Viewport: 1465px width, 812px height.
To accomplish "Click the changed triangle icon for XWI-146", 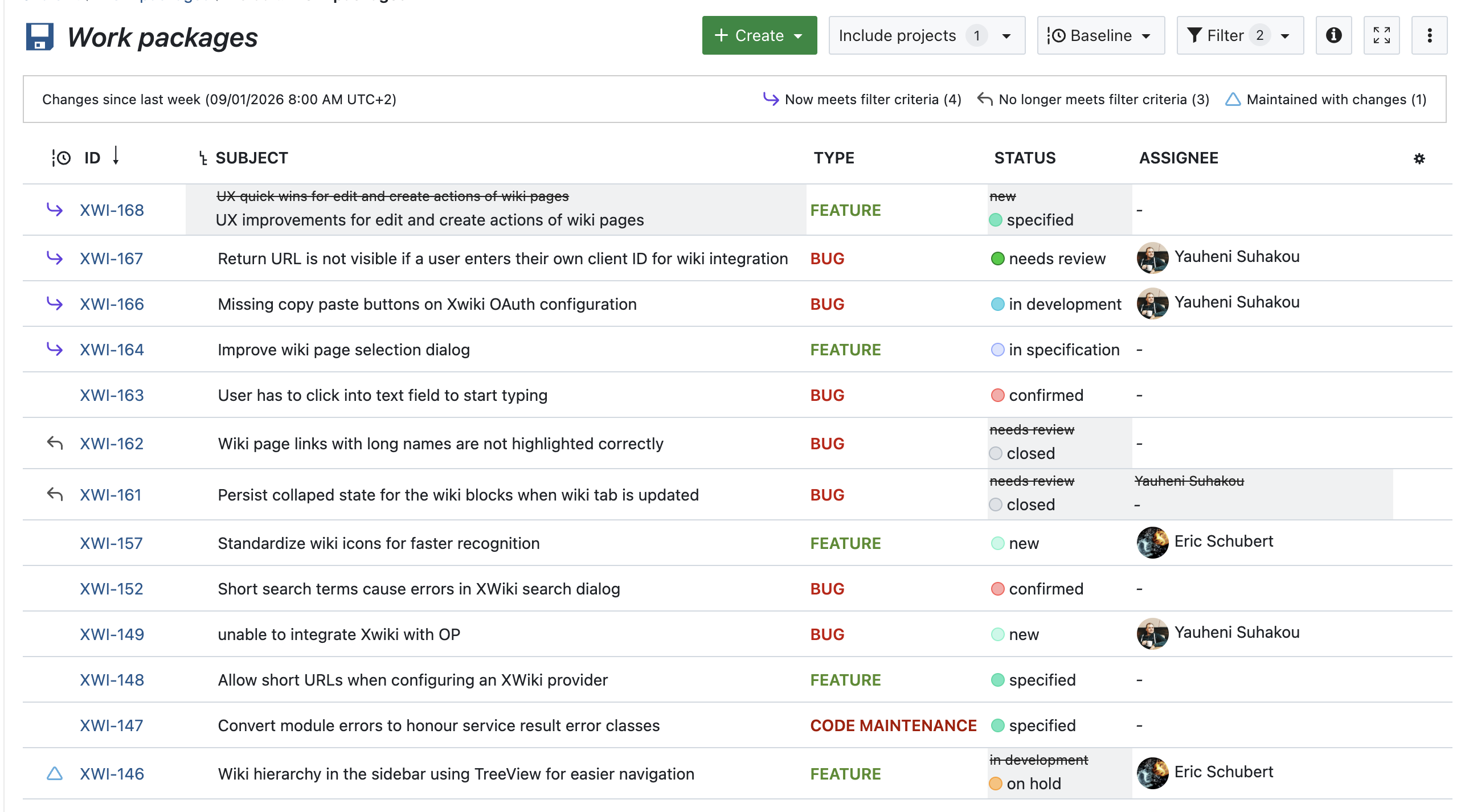I will pyautogui.click(x=55, y=773).
